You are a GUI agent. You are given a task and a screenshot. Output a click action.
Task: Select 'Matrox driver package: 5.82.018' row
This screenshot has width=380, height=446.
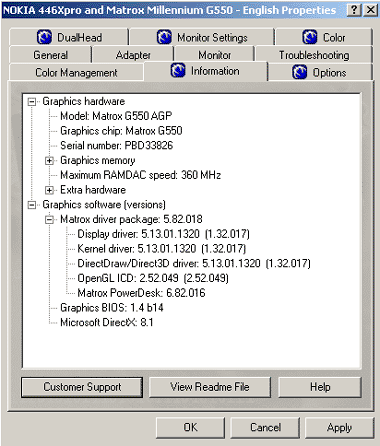click(131, 219)
